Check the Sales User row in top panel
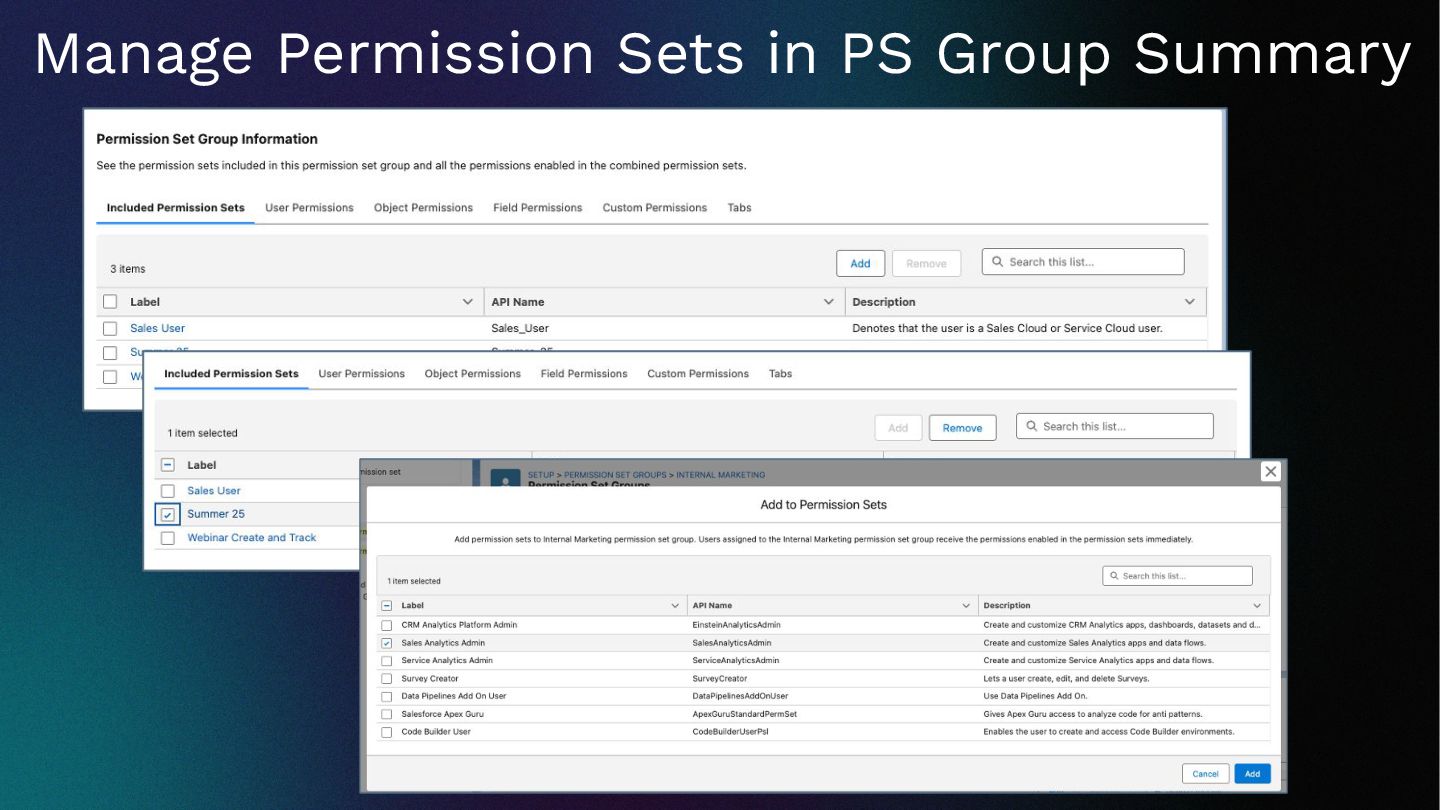 pyautogui.click(x=110, y=328)
